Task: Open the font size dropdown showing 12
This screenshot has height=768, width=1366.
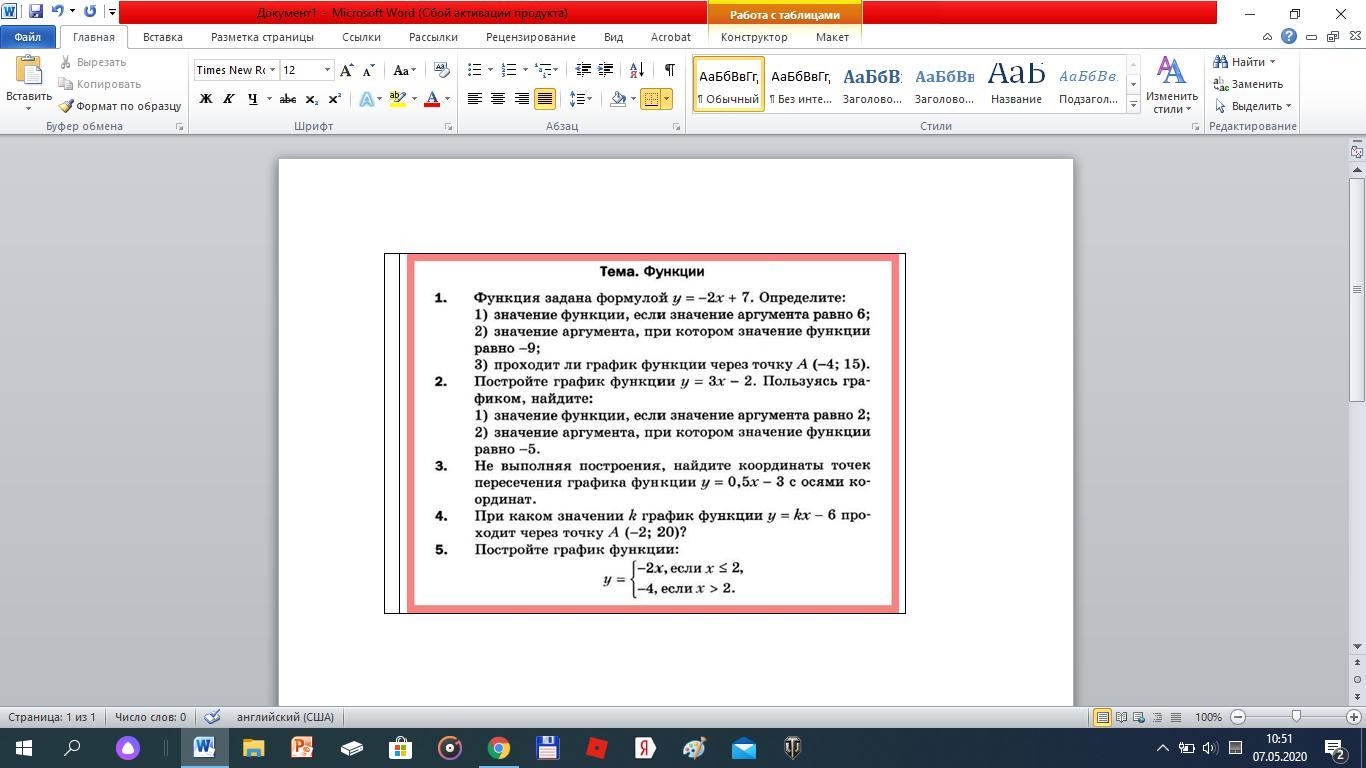Action: click(327, 70)
